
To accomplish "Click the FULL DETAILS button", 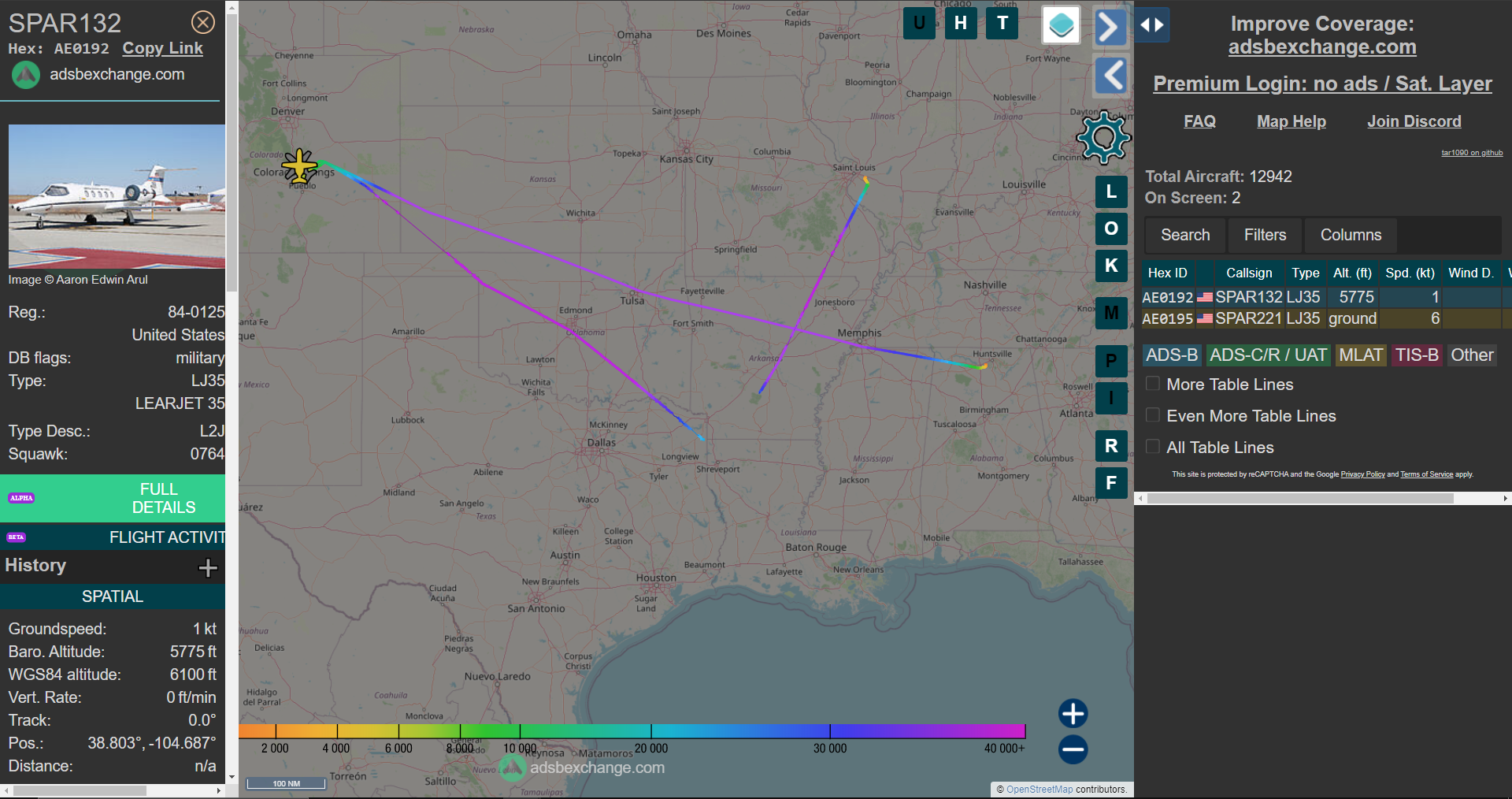I will [x=113, y=498].
